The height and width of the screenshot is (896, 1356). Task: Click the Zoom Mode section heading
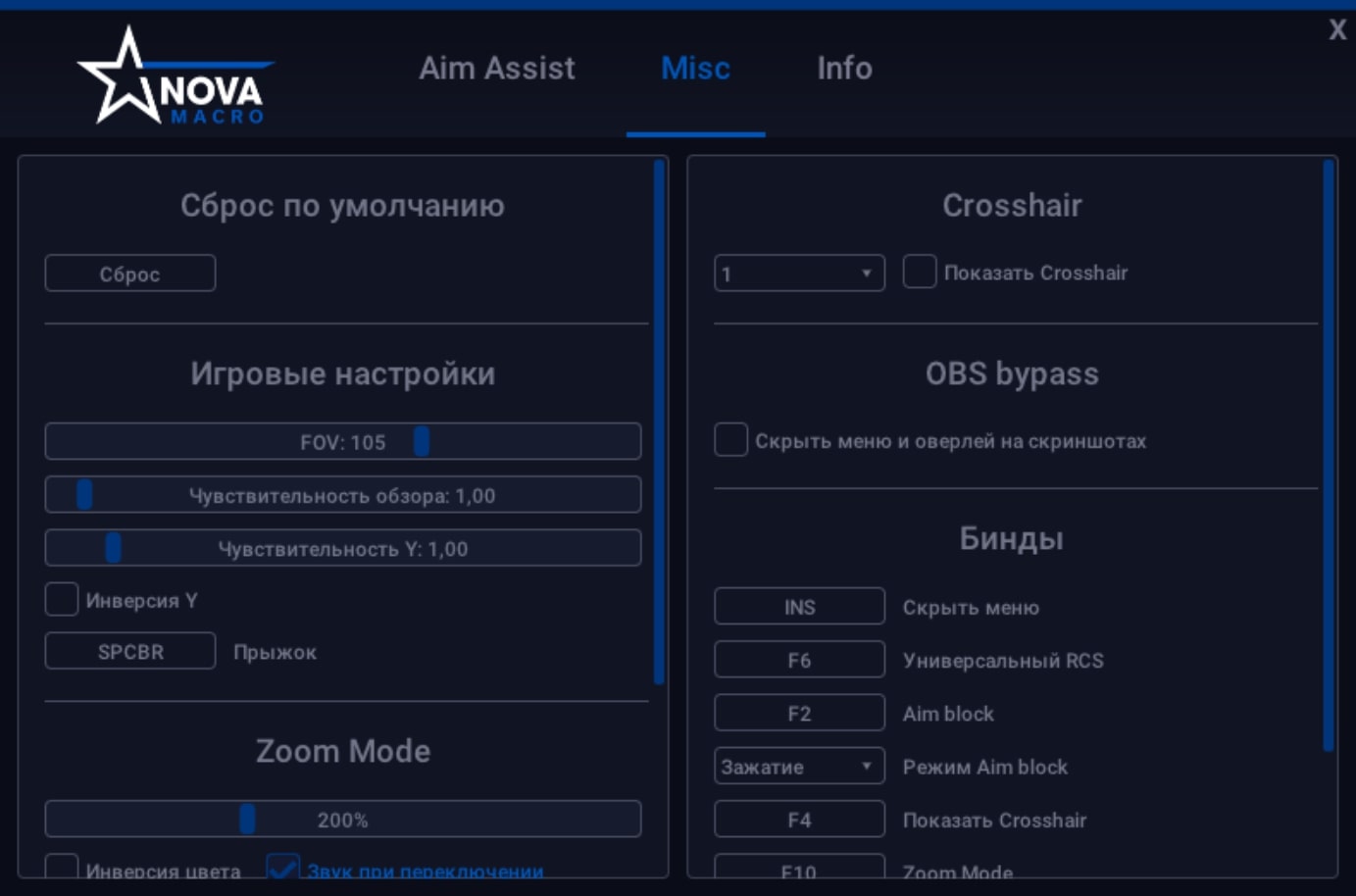pos(343,751)
